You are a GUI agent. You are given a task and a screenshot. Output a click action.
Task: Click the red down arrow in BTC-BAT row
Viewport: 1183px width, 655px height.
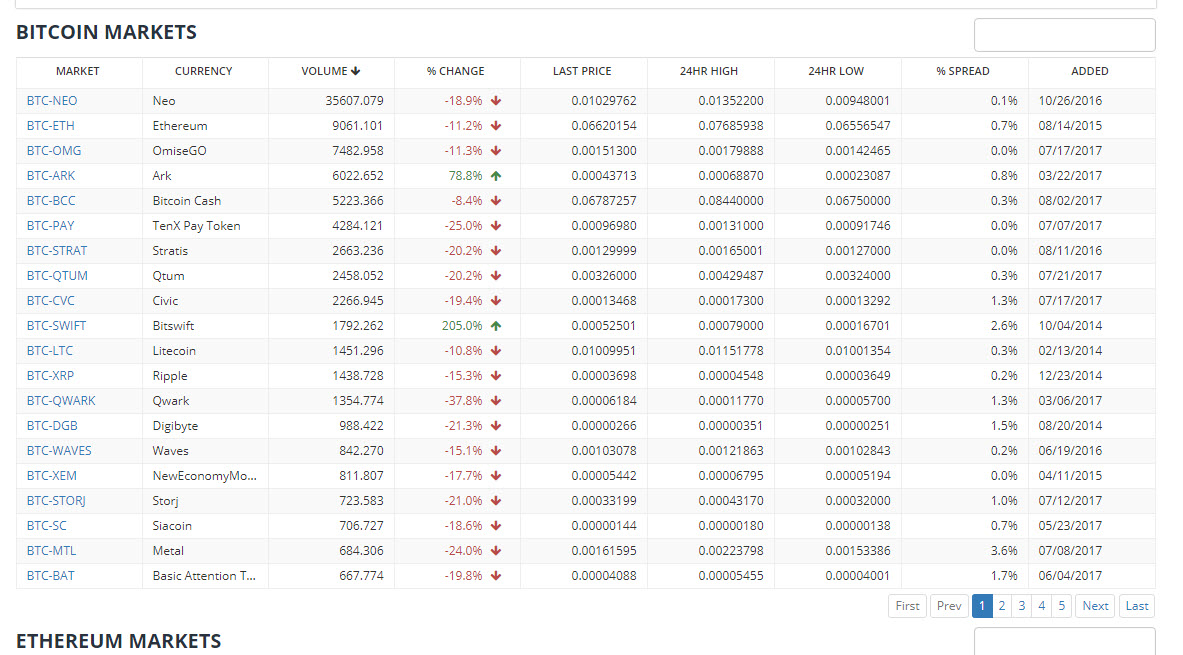(x=496, y=576)
